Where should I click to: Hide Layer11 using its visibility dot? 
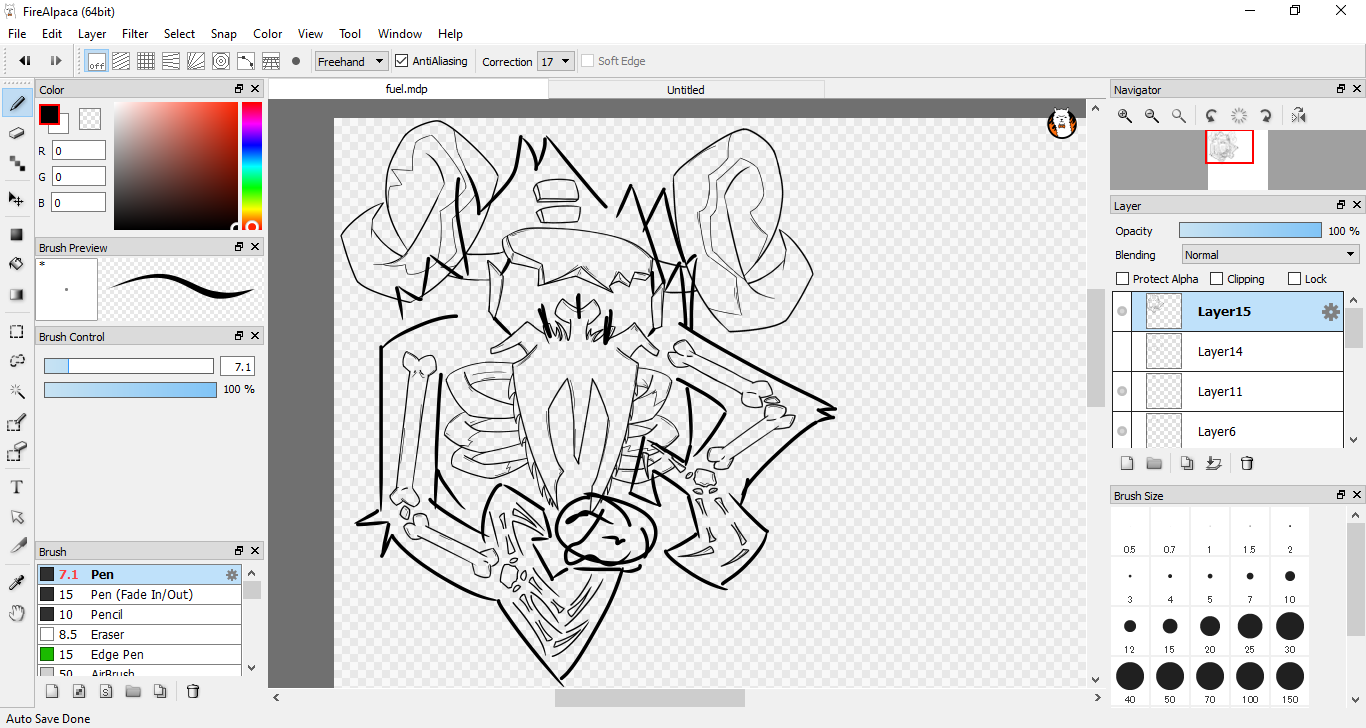[x=1122, y=392]
